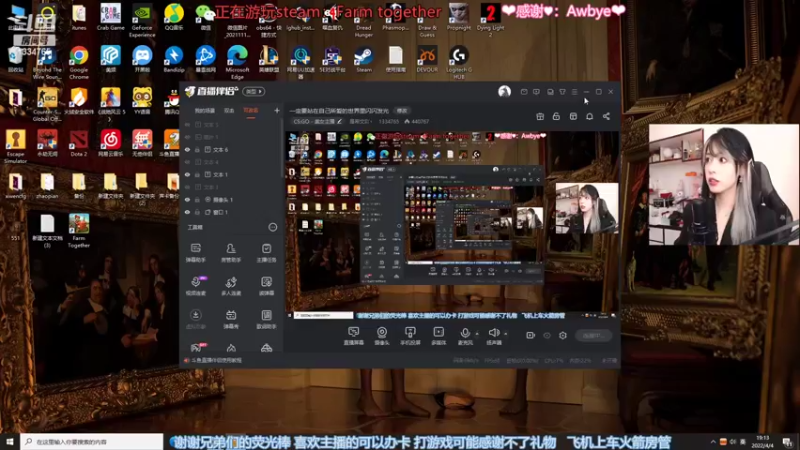Show hidden system tray icons chevron
The image size is (800, 450).
[x=713, y=441]
